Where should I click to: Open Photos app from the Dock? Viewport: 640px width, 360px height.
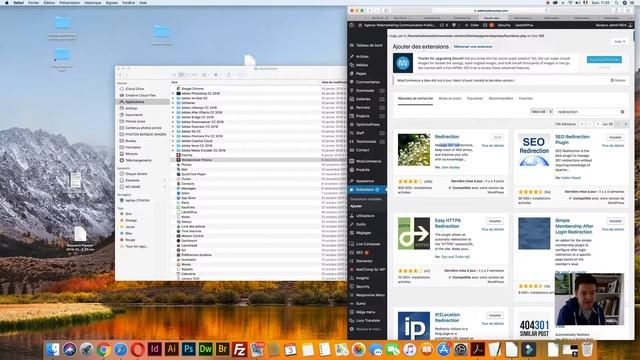(359, 349)
